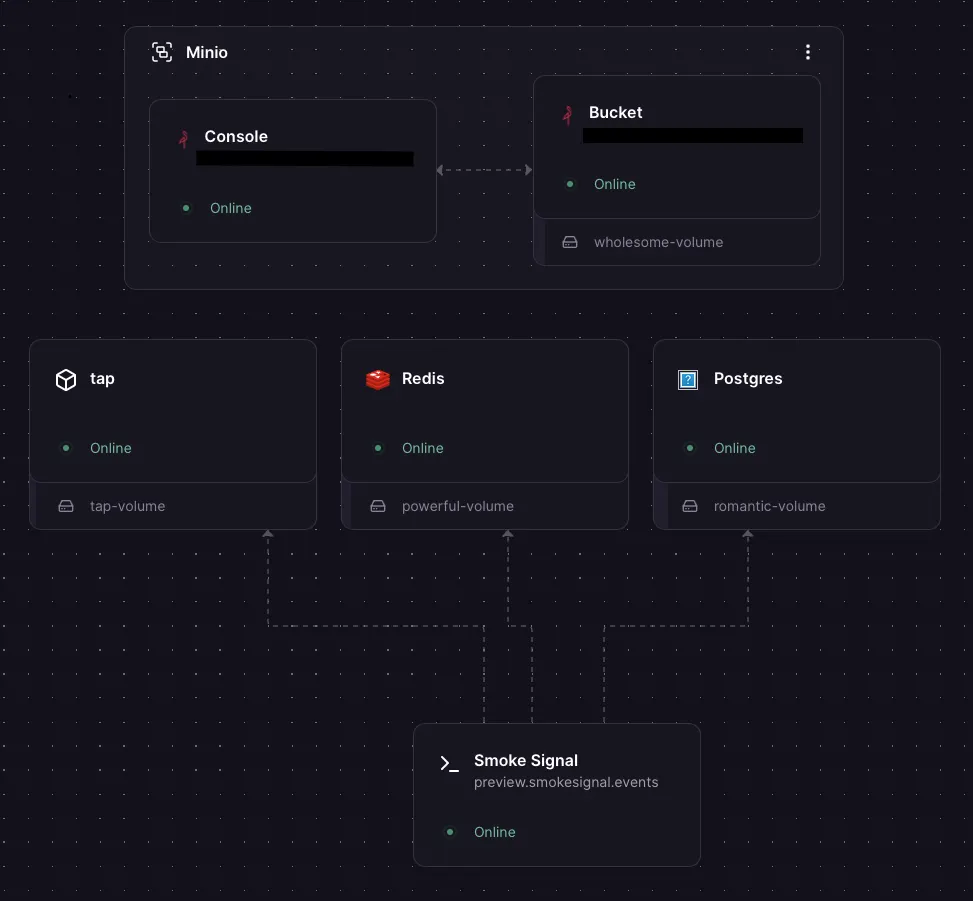
Task: Click the Online status of Smoke Signal
Action: coord(494,832)
